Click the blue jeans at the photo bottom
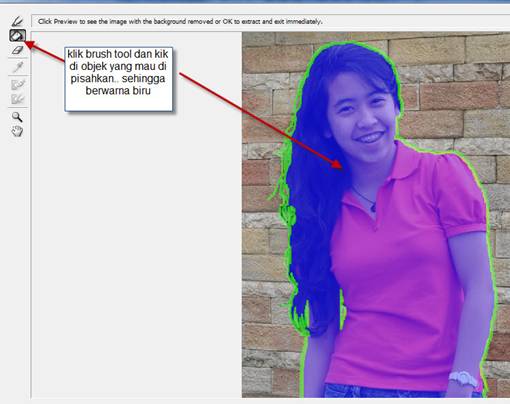The height and width of the screenshot is (404, 510). (x=383, y=392)
